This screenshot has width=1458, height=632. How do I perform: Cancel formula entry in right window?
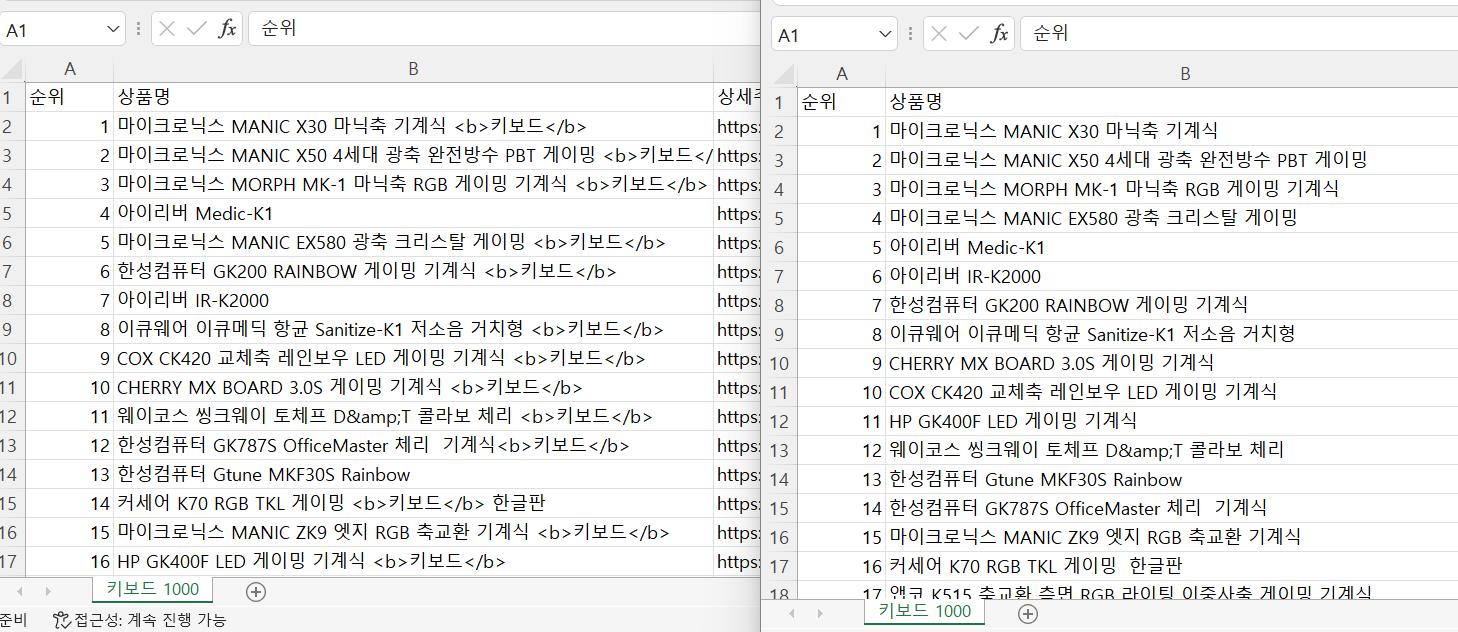point(938,34)
